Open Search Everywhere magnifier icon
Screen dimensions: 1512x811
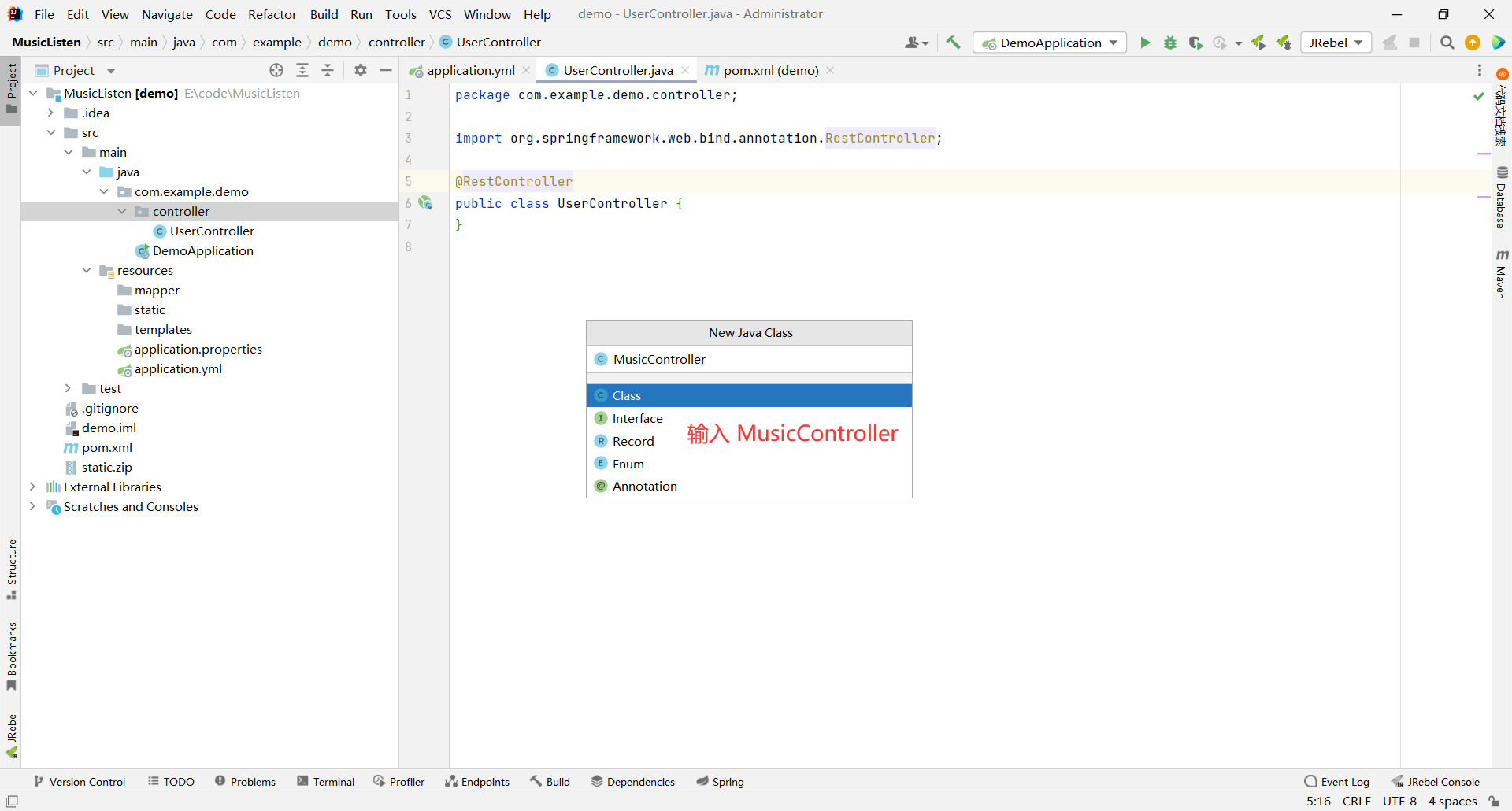coord(1447,43)
